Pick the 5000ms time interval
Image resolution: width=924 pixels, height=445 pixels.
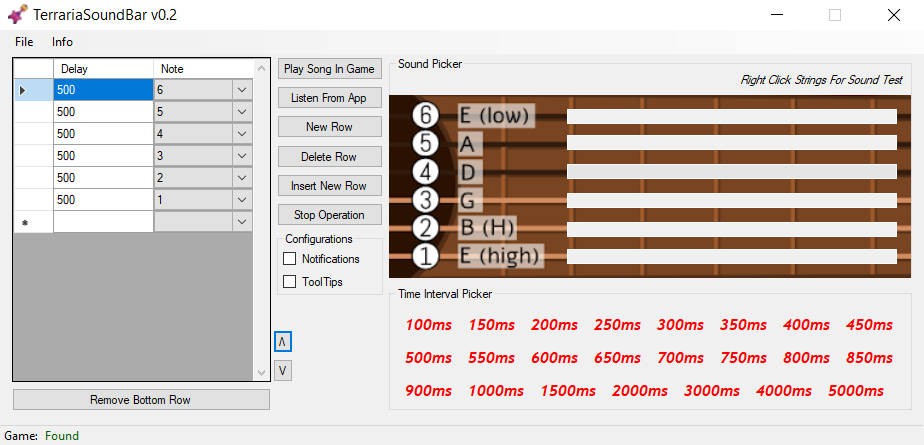[856, 391]
